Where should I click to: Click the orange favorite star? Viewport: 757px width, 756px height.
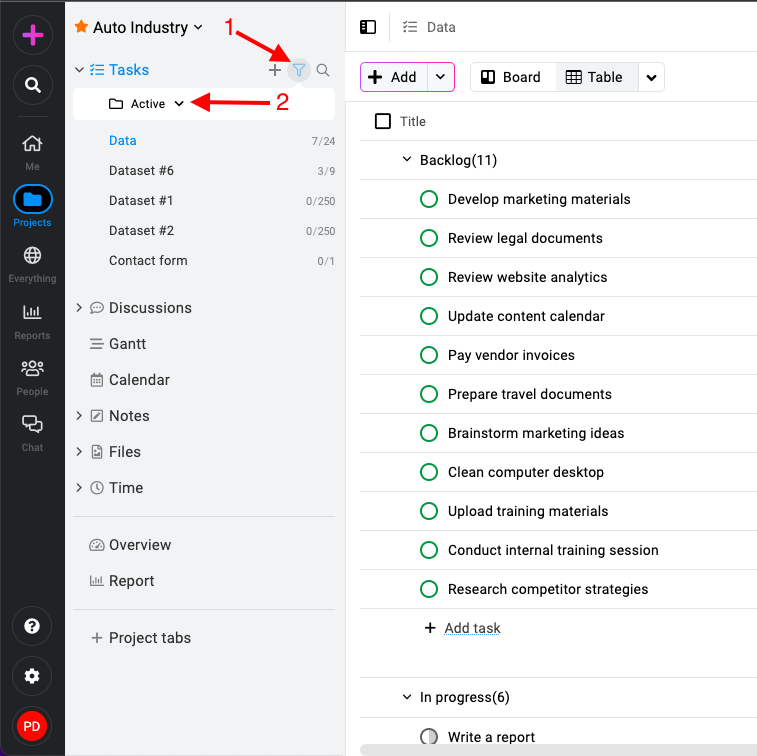point(81,27)
